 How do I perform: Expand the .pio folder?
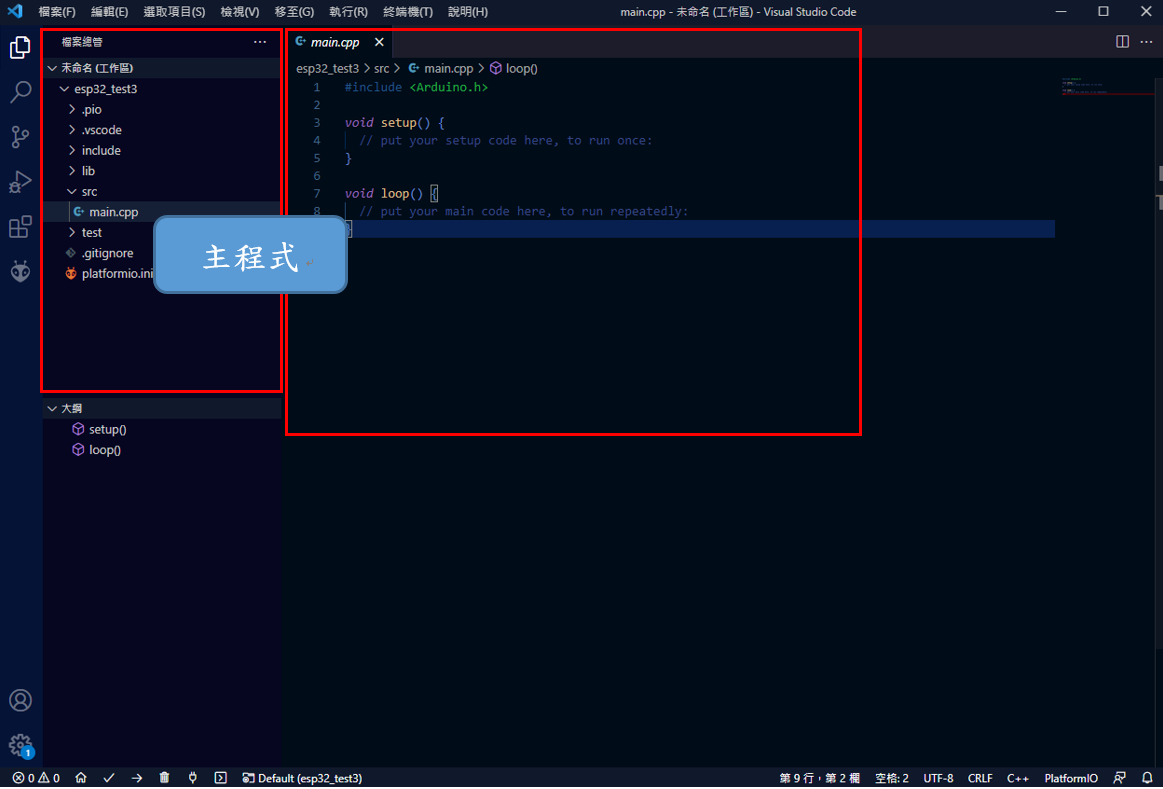coord(162,109)
